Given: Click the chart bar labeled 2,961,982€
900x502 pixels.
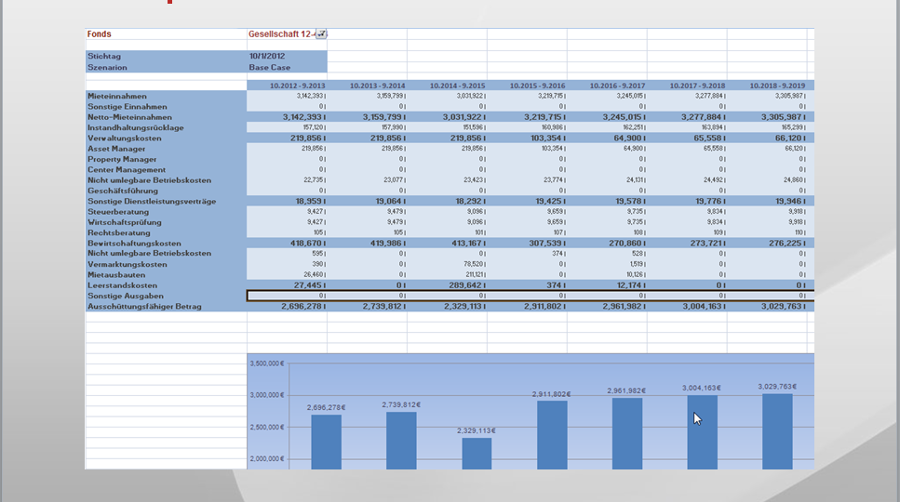Looking at the screenshot, I should pos(627,434).
